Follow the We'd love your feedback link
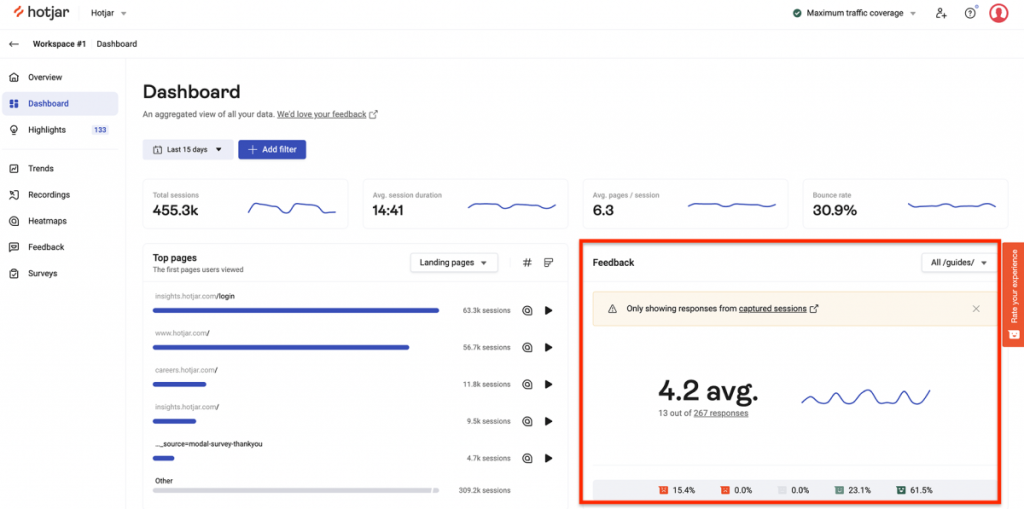Viewport: 1024px width, 509px height. click(x=327, y=114)
